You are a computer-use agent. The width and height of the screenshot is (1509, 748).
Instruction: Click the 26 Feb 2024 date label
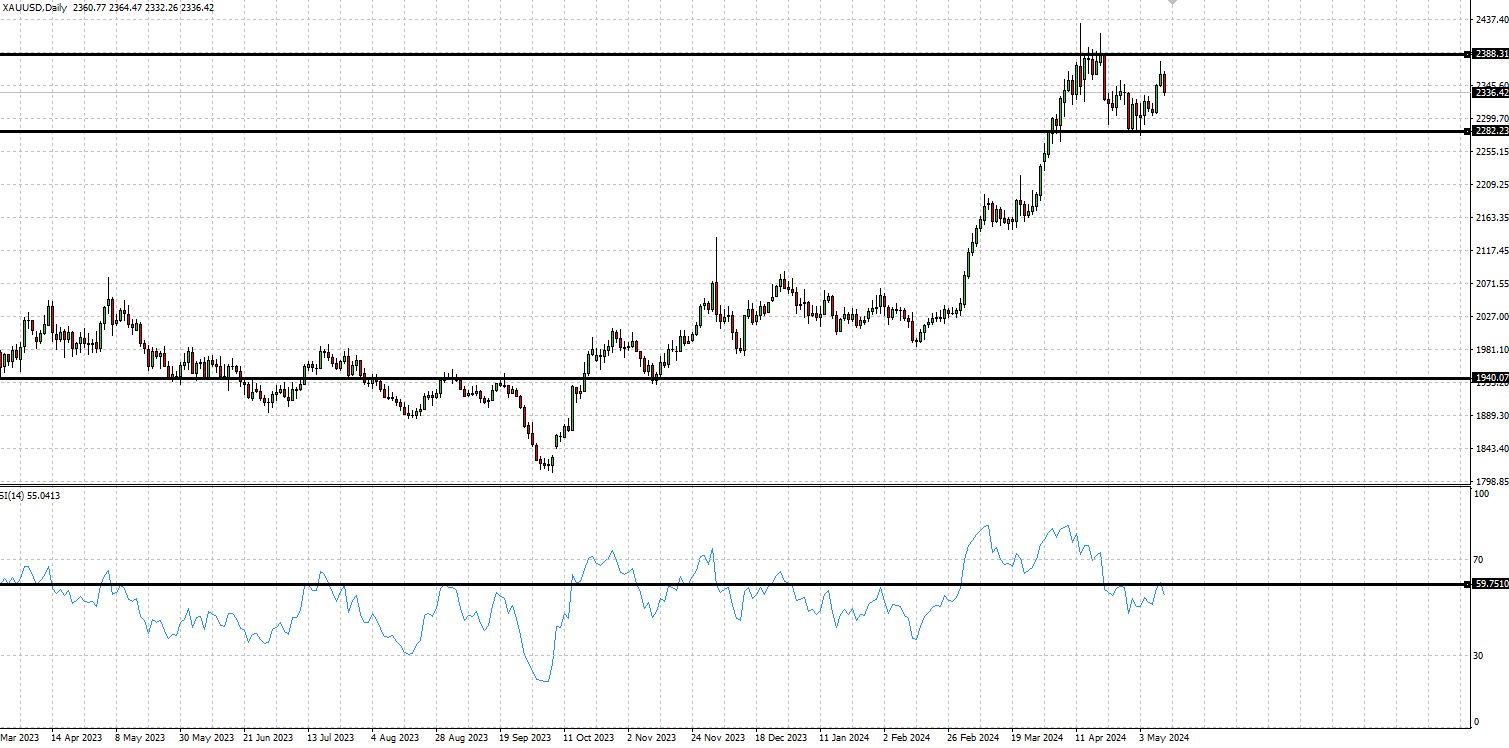pyautogui.click(x=973, y=738)
